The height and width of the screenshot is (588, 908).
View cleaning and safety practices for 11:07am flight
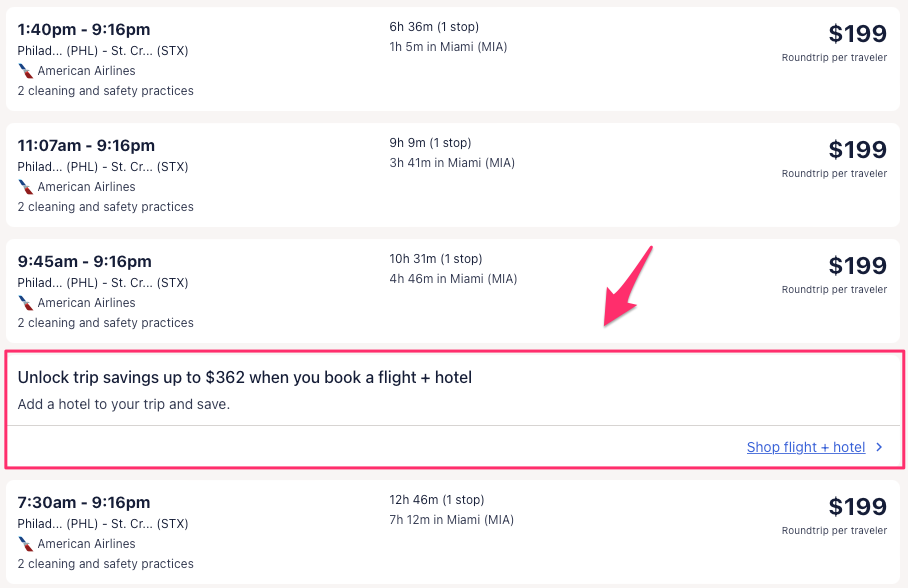point(105,207)
